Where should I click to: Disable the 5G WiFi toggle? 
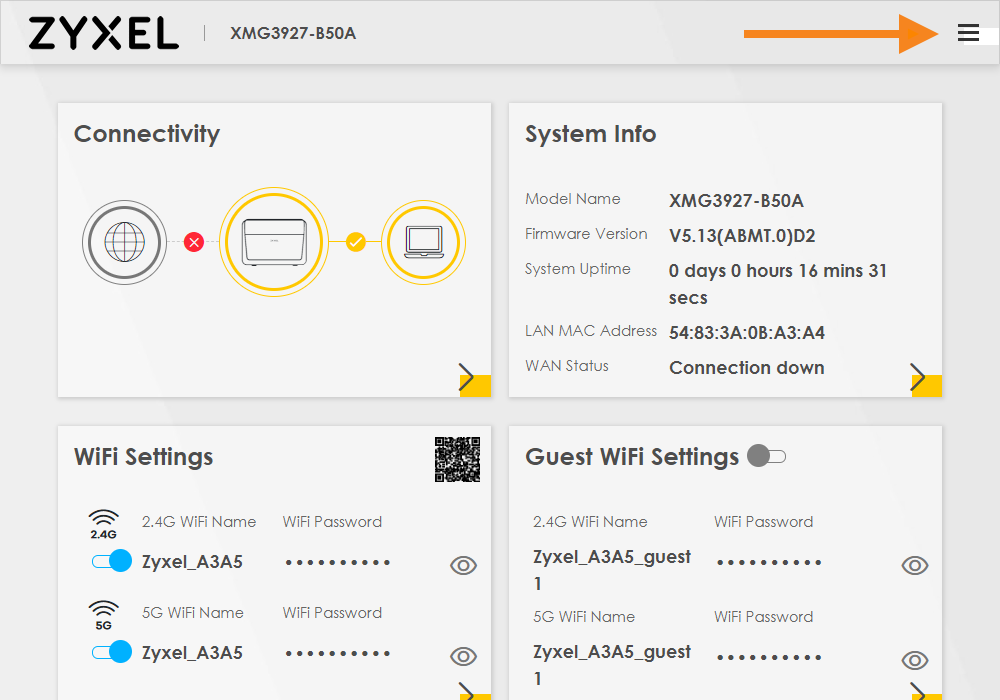tap(111, 651)
